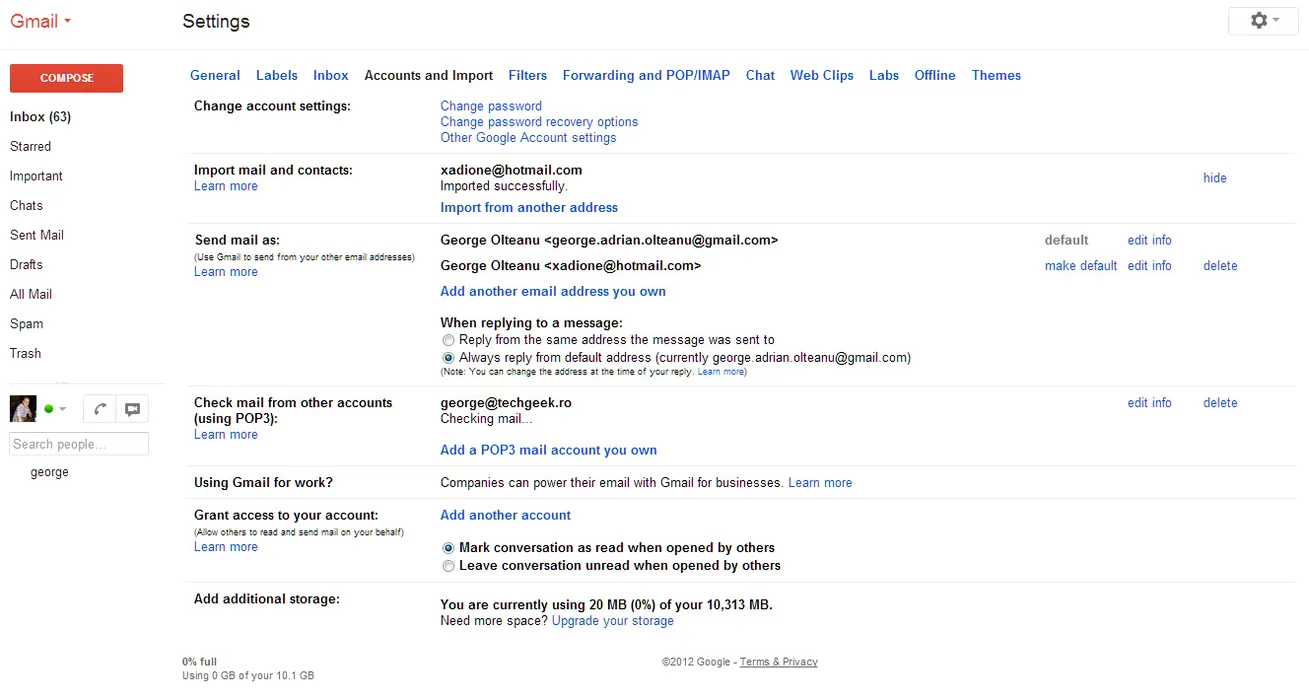Choose "Mark conversation as read when opened by others"

448,548
